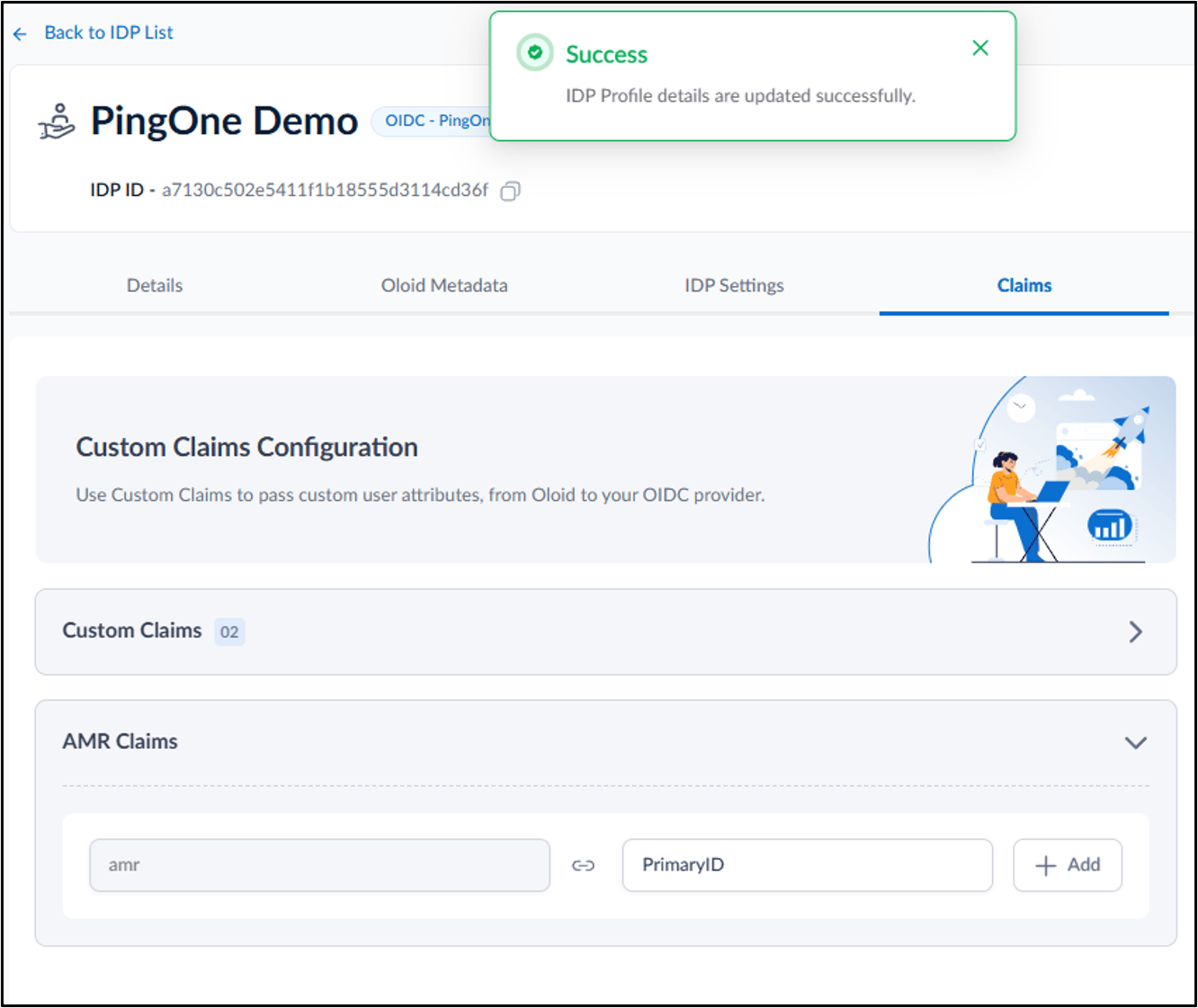Switch to the Oloid Metadata tab
This screenshot has height=1008, width=1198.
pyautogui.click(x=444, y=285)
